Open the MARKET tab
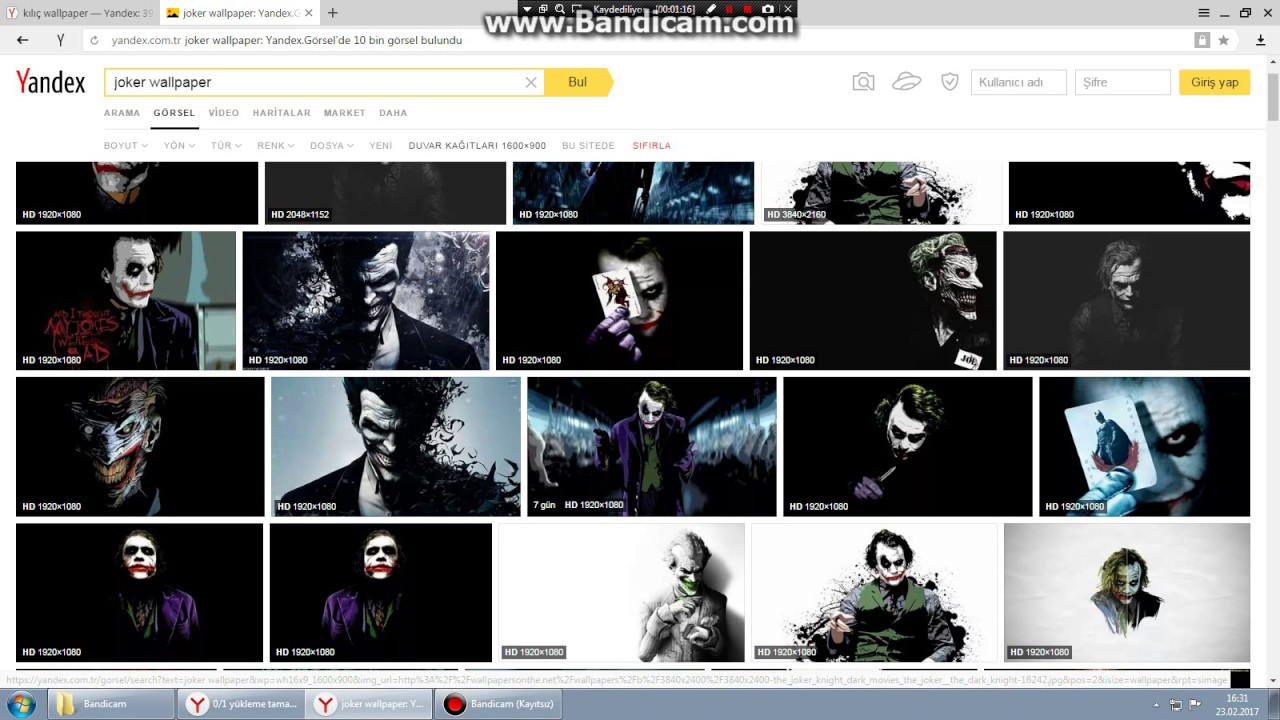The width and height of the screenshot is (1280, 720). [345, 113]
